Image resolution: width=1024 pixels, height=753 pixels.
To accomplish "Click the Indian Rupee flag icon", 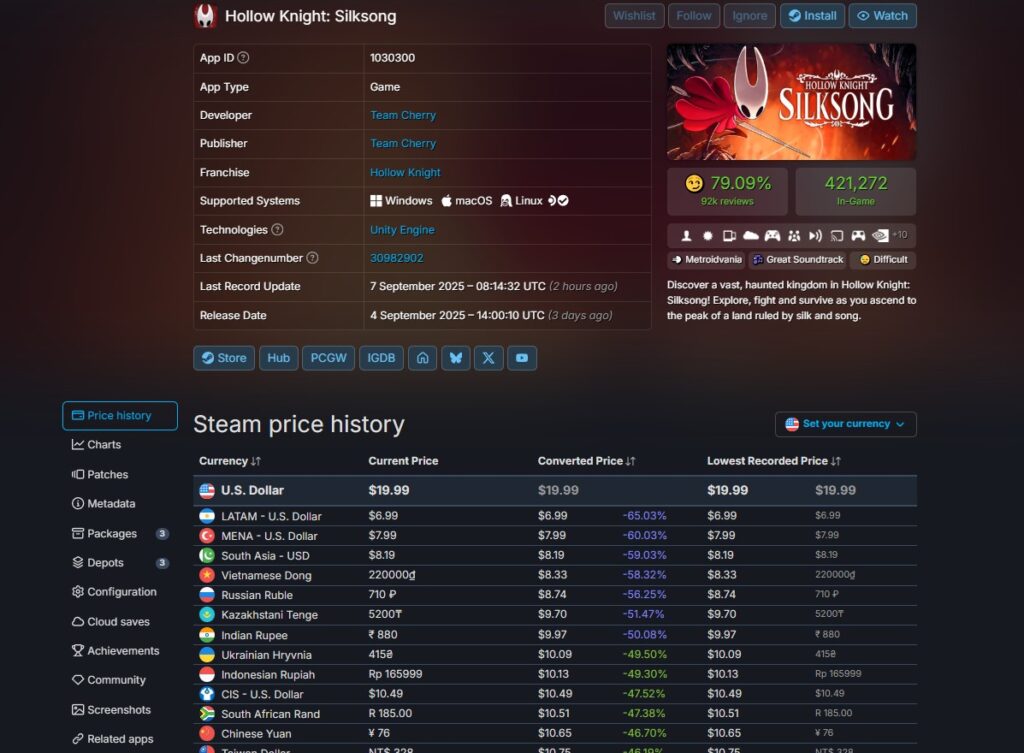I will [207, 635].
